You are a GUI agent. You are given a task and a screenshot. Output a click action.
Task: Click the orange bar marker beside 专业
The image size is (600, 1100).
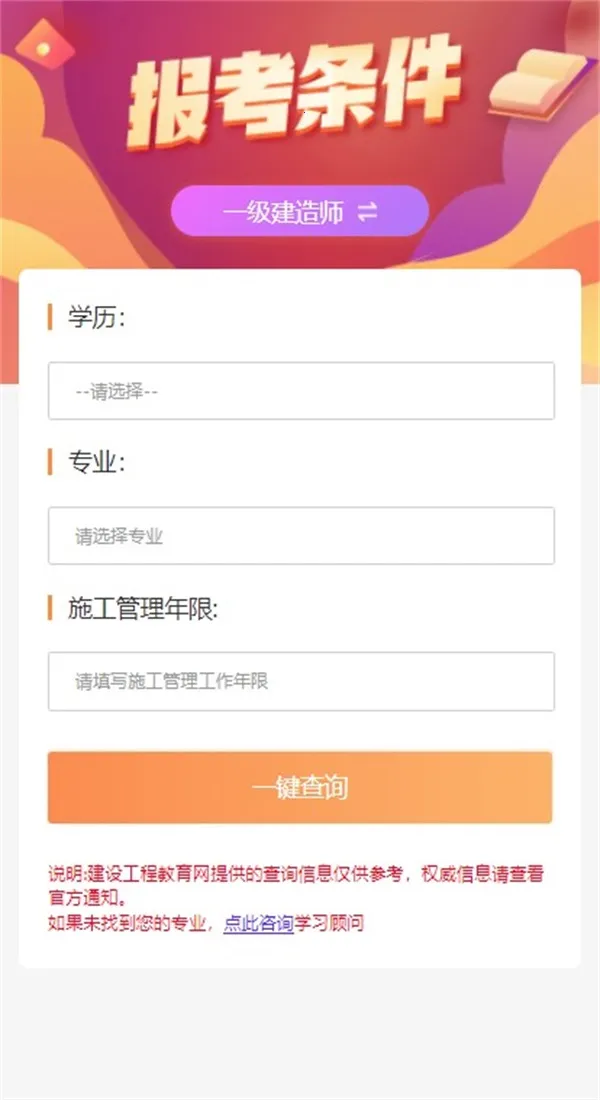tap(50, 463)
